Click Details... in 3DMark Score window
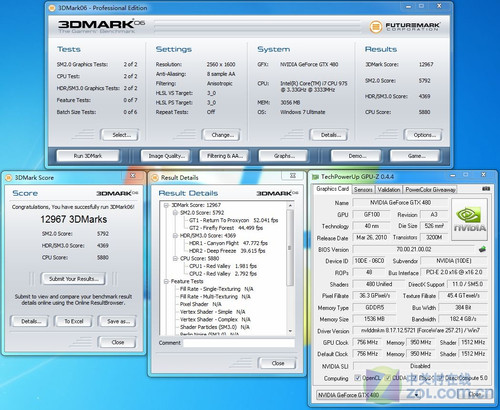The width and height of the screenshot is (500, 410). pos(31,321)
